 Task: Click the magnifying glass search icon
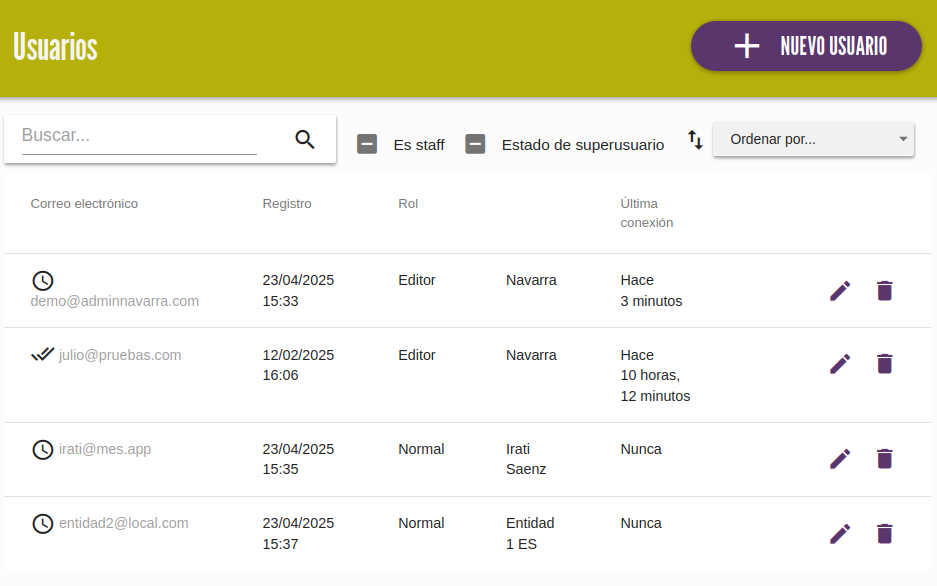click(305, 139)
